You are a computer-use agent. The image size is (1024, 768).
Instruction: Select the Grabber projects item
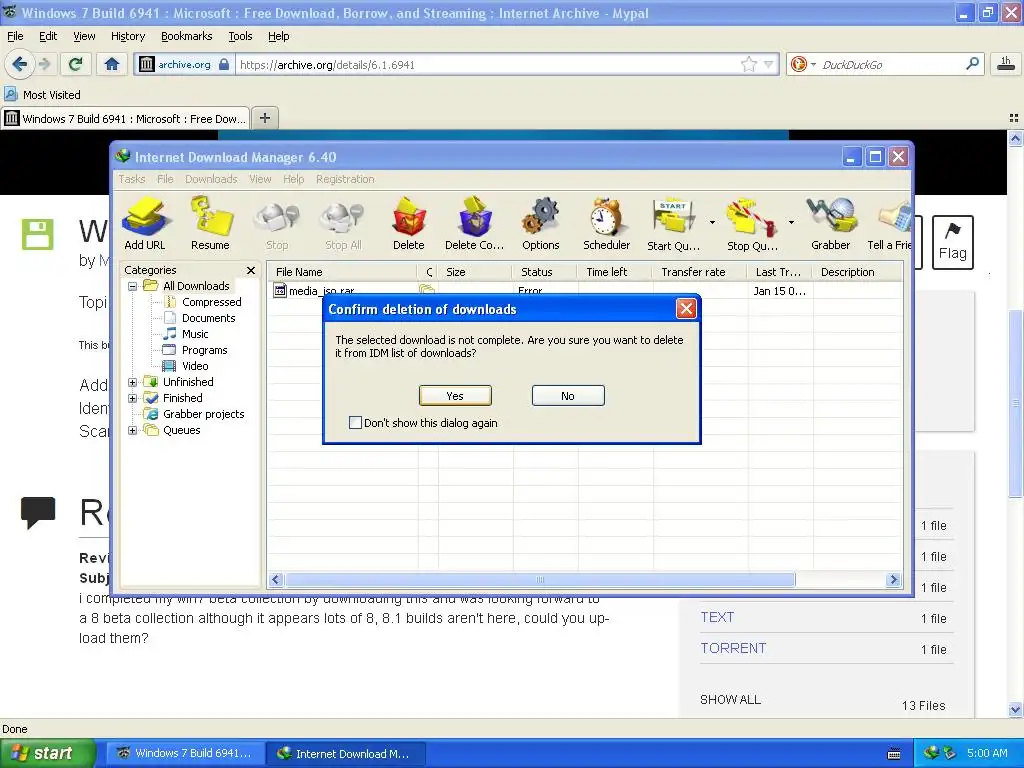point(203,414)
